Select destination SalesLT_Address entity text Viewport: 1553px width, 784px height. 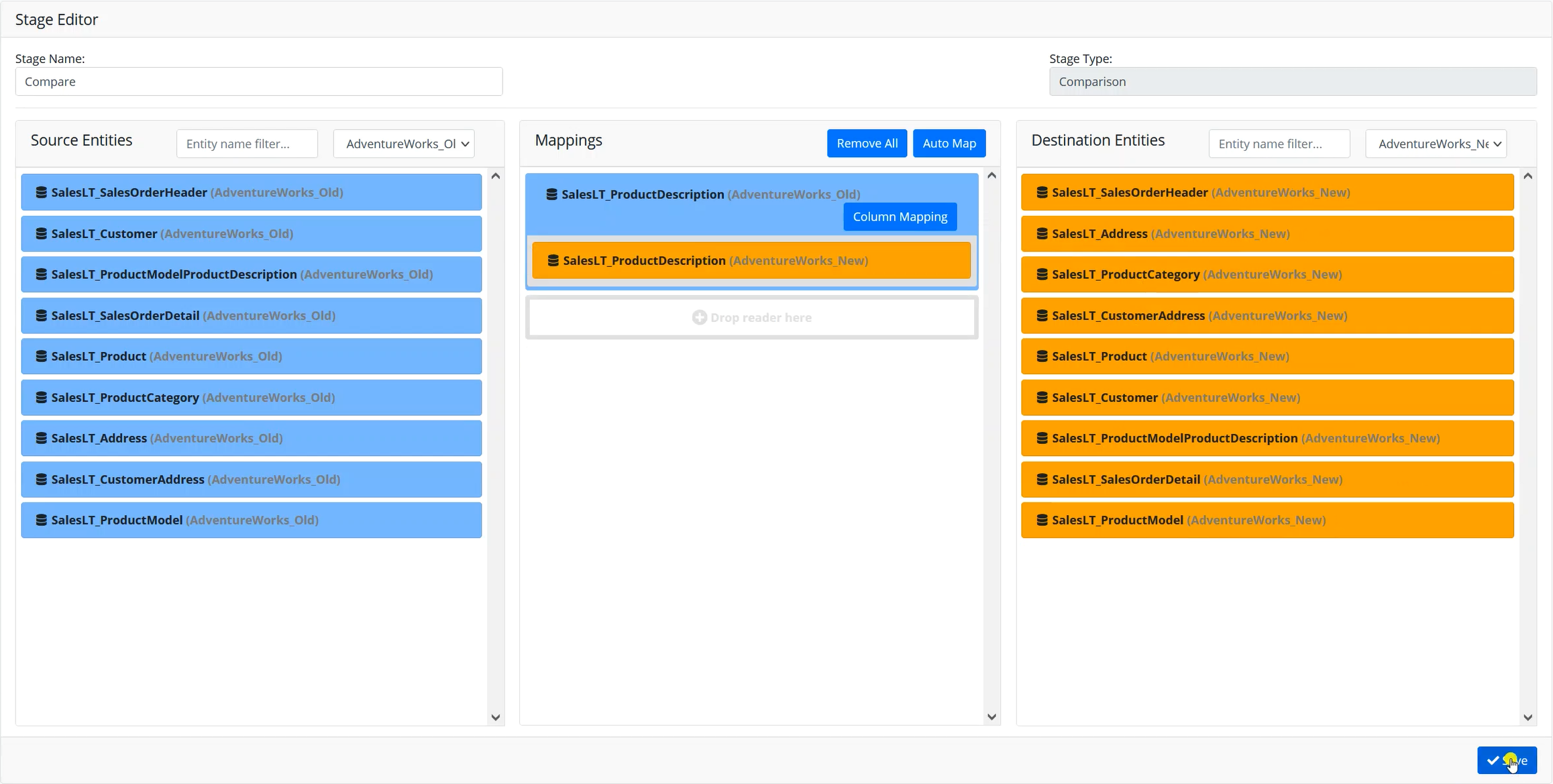pyautogui.click(x=1171, y=233)
